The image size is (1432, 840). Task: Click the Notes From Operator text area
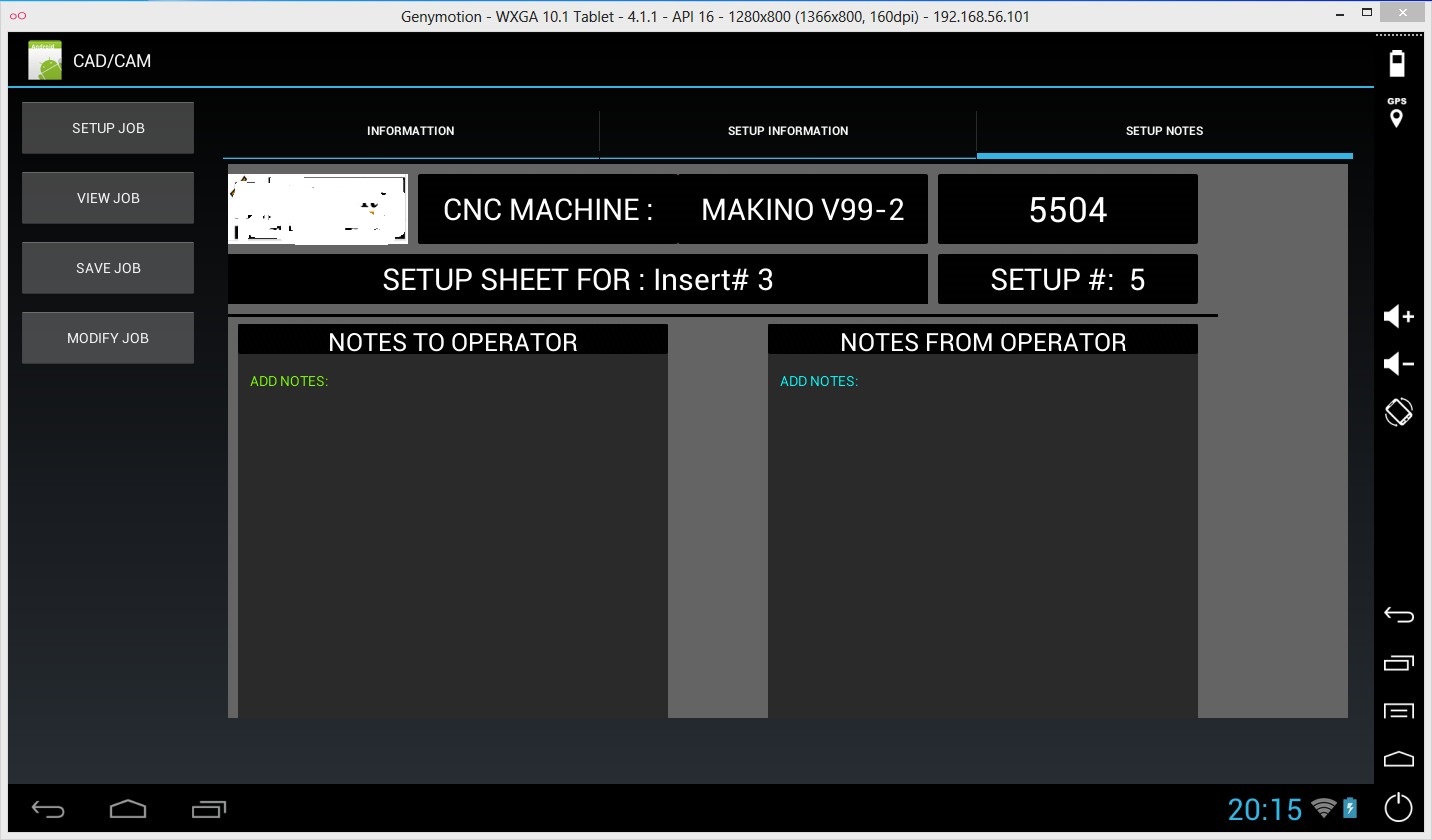coord(983,536)
